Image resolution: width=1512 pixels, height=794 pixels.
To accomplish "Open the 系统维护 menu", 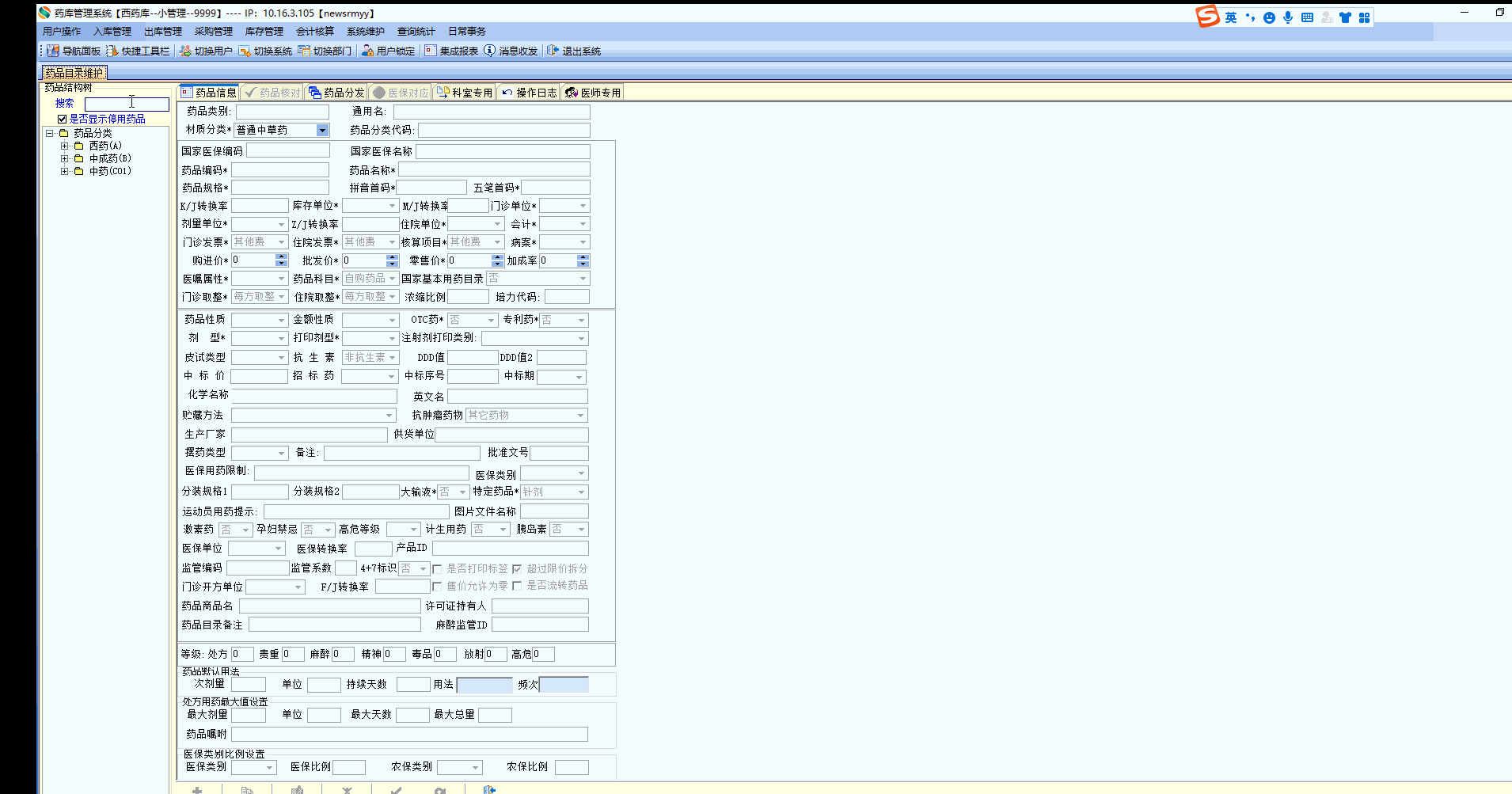I will tap(366, 32).
